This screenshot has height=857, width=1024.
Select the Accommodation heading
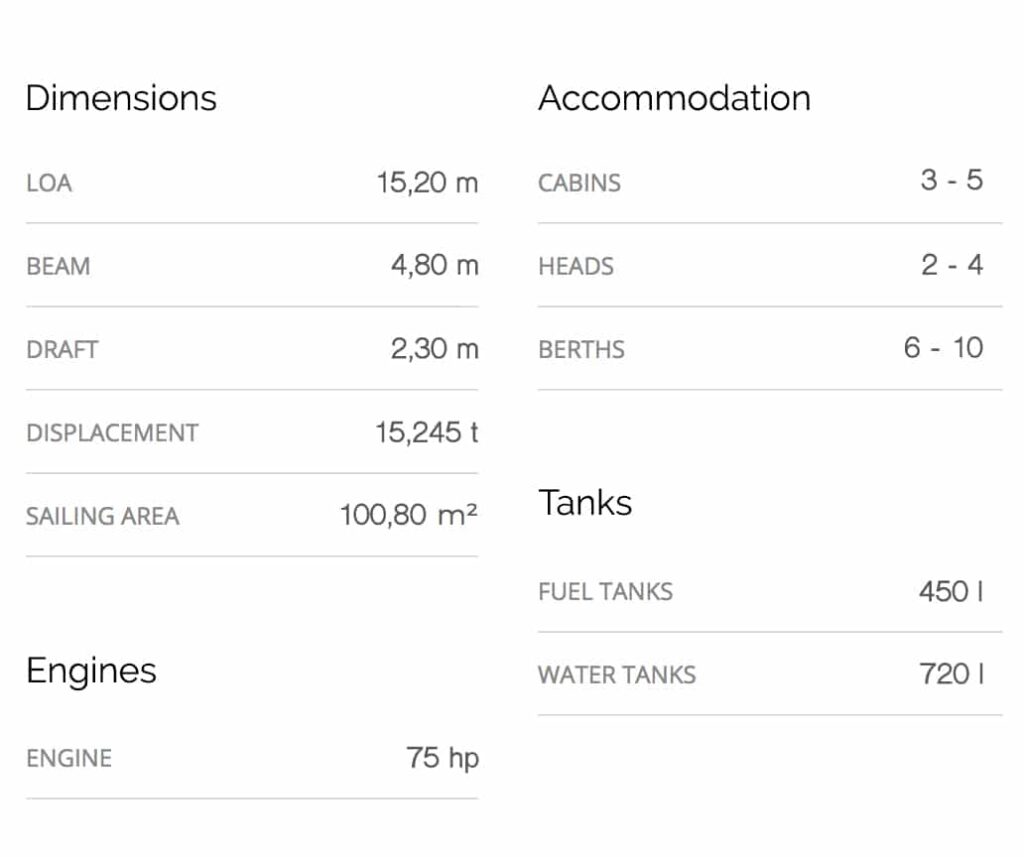click(x=674, y=98)
